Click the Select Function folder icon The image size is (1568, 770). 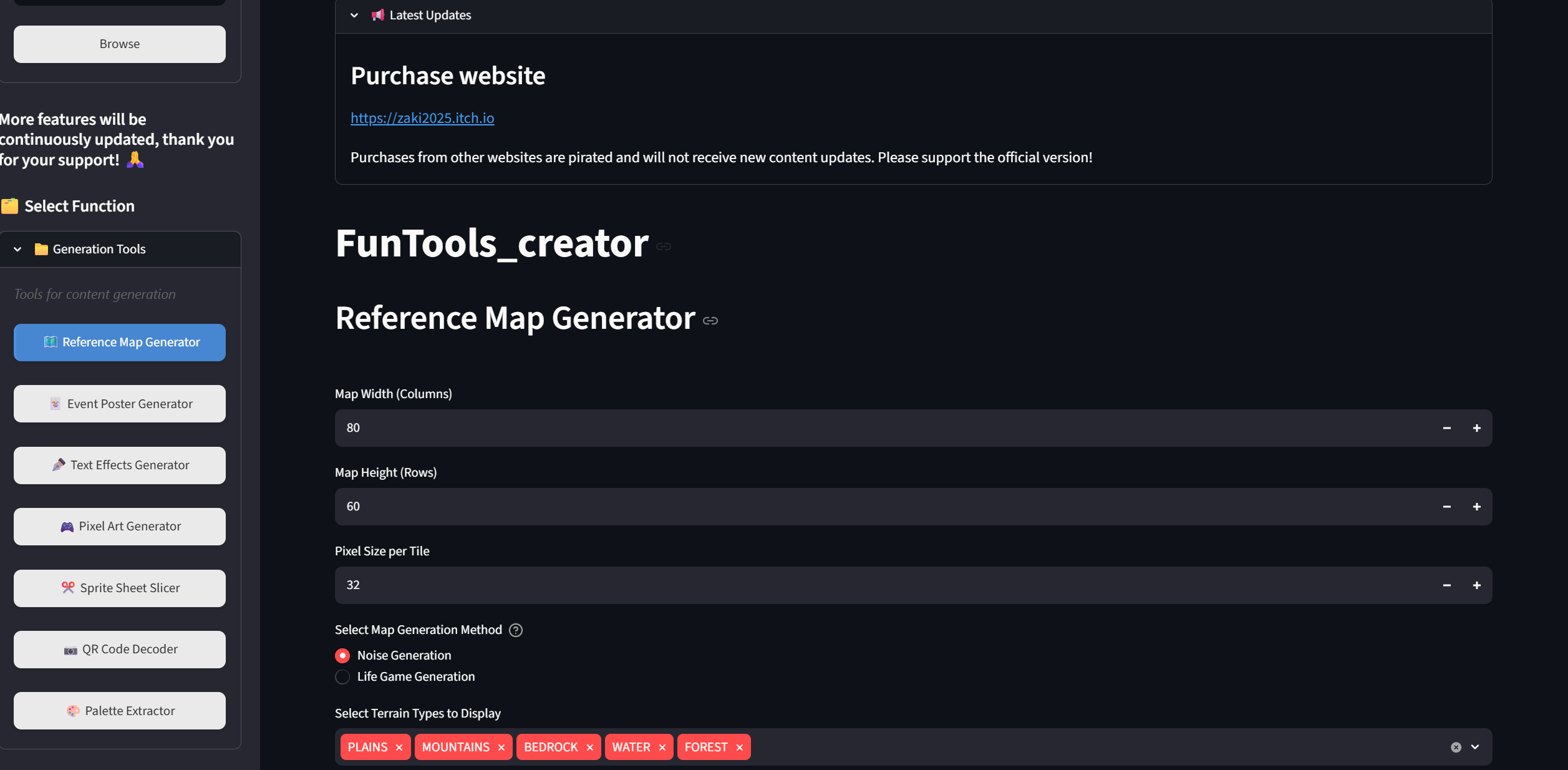[9, 206]
